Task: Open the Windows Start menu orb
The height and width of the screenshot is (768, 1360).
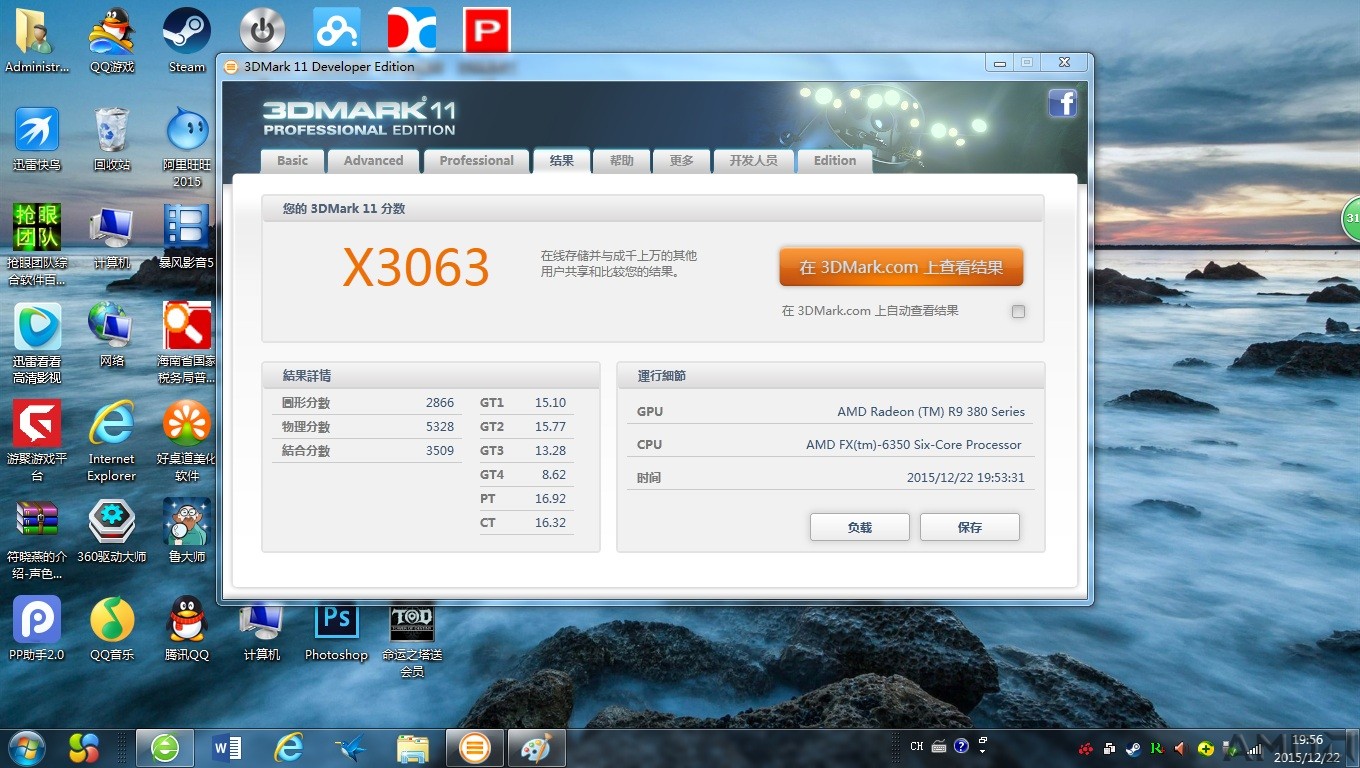Action: click(x=25, y=747)
